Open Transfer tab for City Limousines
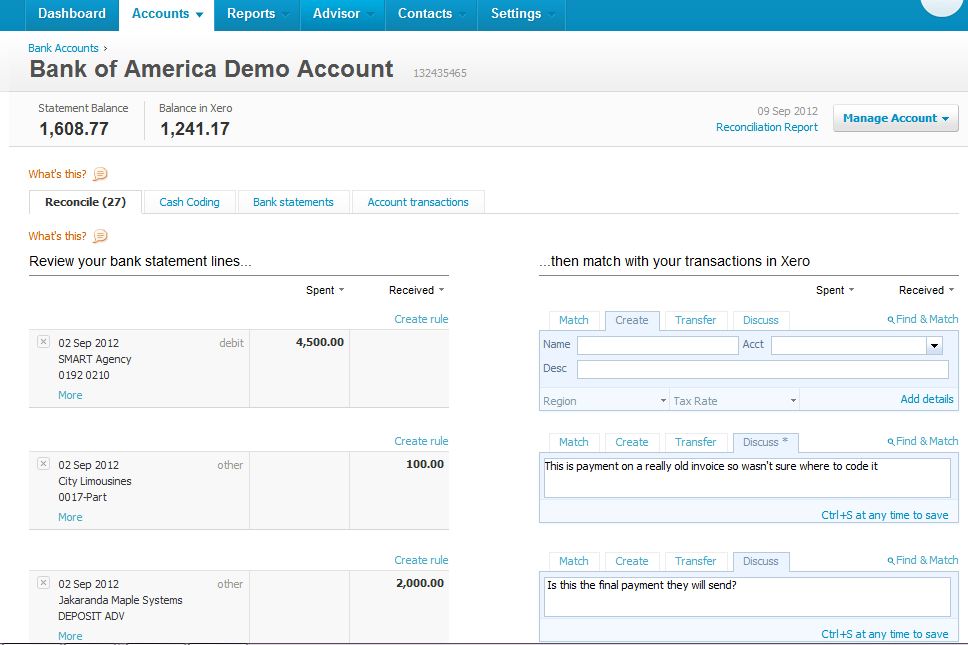The width and height of the screenshot is (968, 645). point(695,442)
